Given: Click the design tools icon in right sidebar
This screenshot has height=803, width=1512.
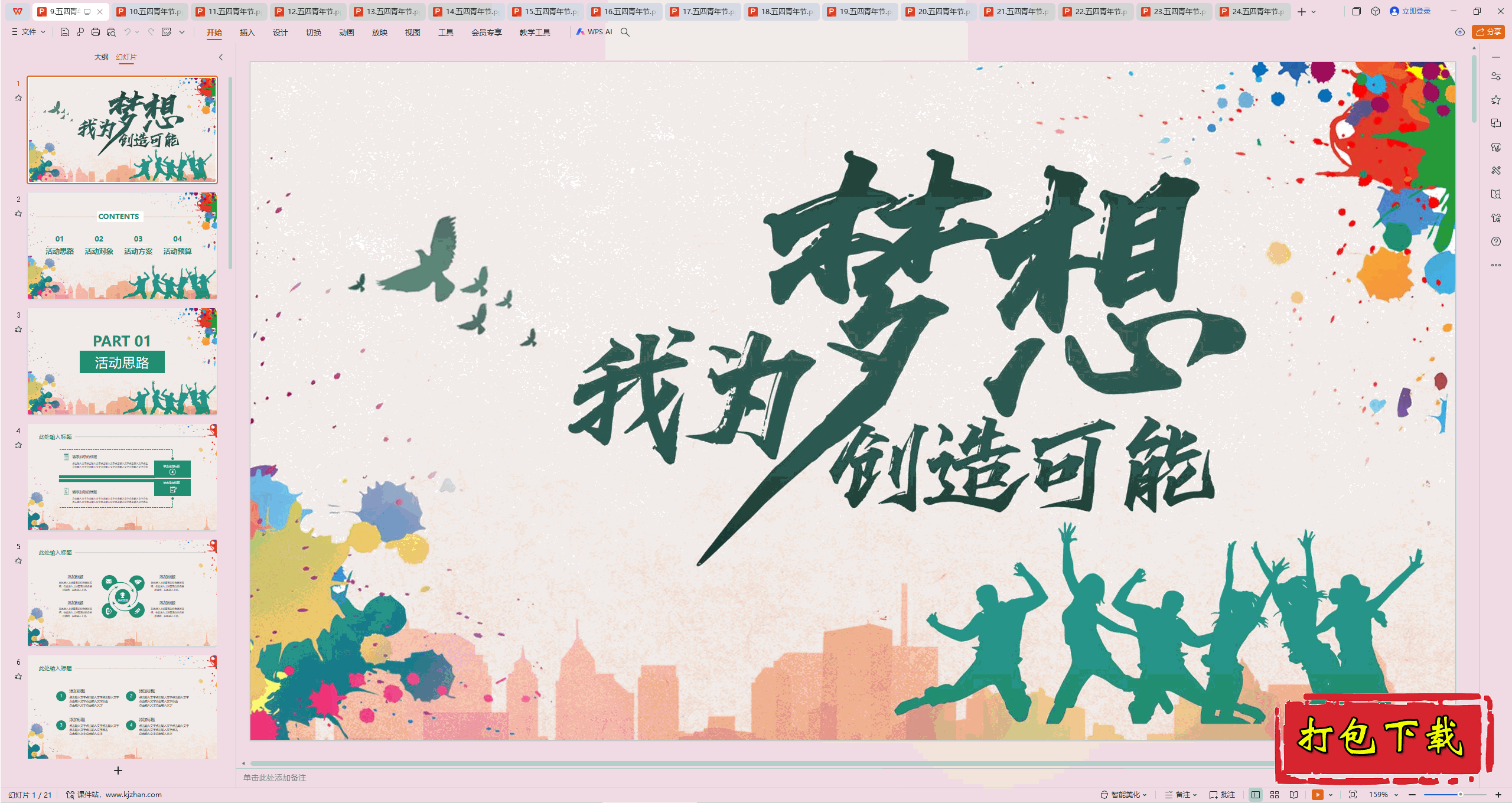Looking at the screenshot, I should (1496, 171).
